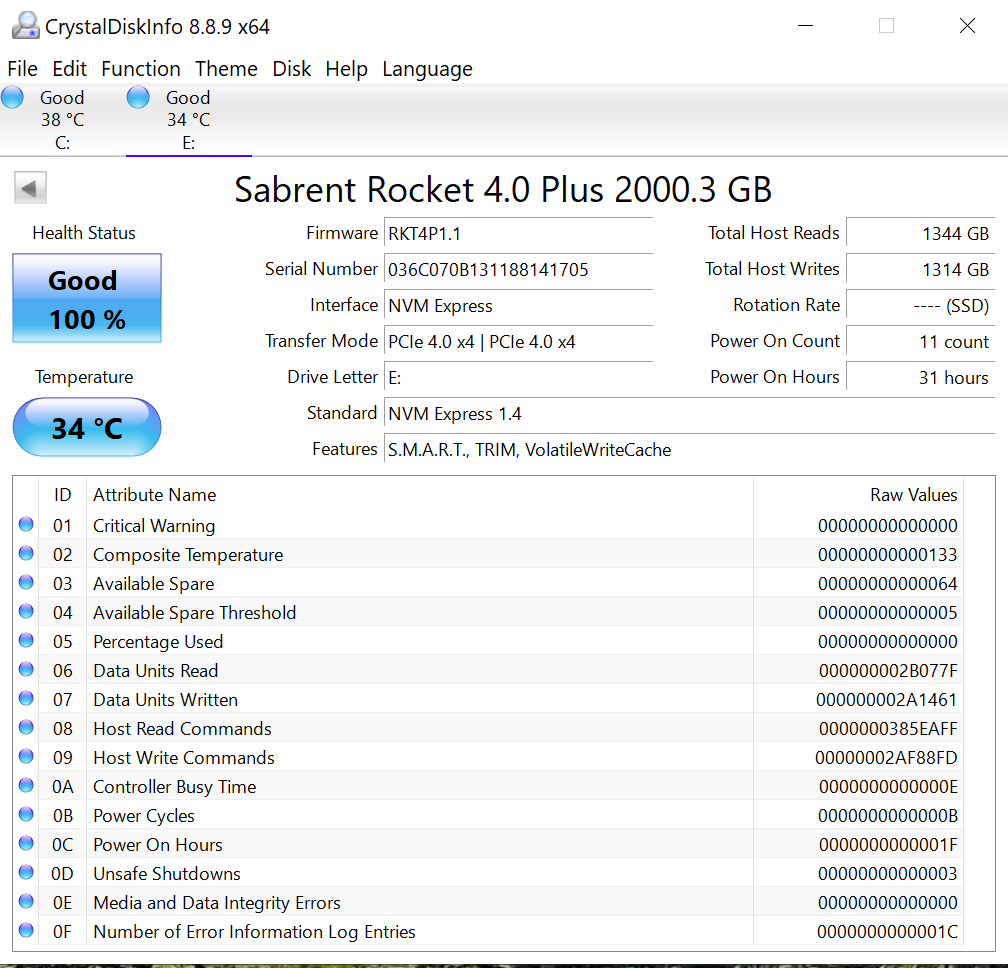The height and width of the screenshot is (968, 1008).
Task: Open the Disk menu
Action: tap(292, 69)
